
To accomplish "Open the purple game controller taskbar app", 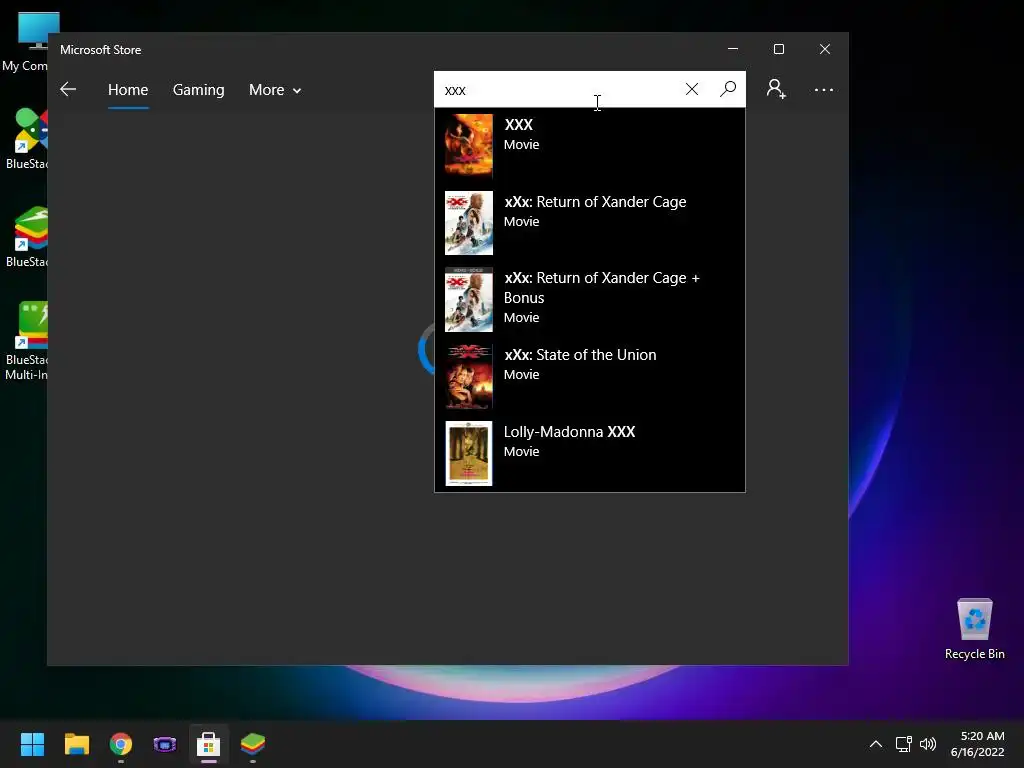I will [x=165, y=744].
